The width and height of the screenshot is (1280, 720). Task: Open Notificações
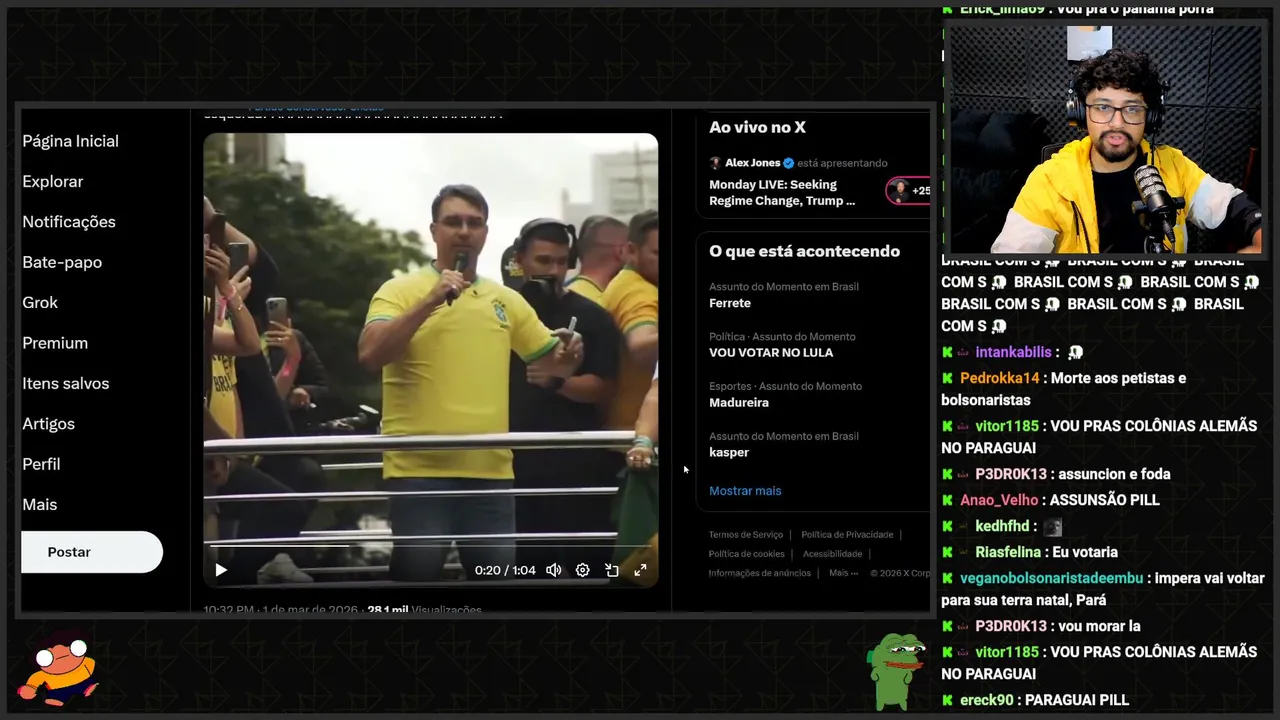[x=69, y=222]
